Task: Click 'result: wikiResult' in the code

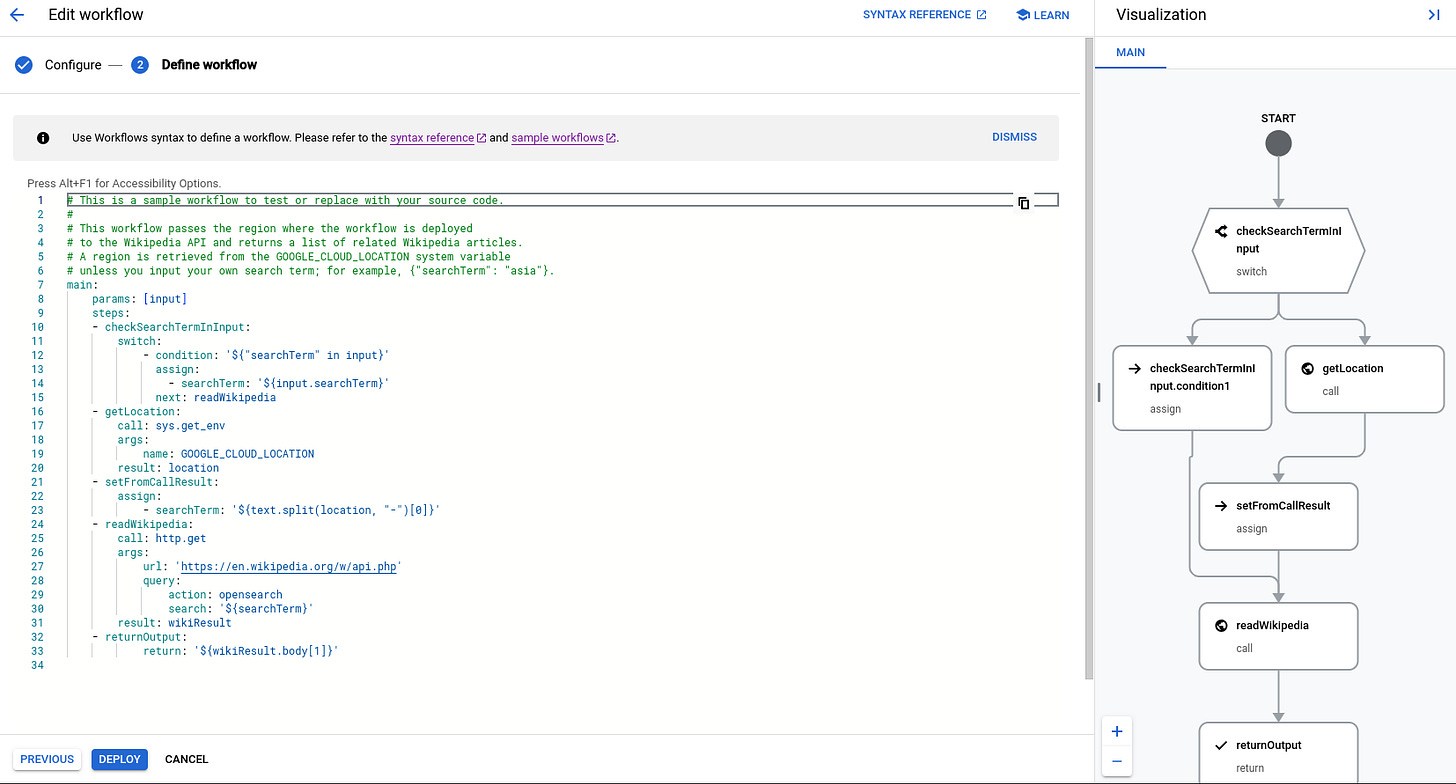Action: pos(174,623)
